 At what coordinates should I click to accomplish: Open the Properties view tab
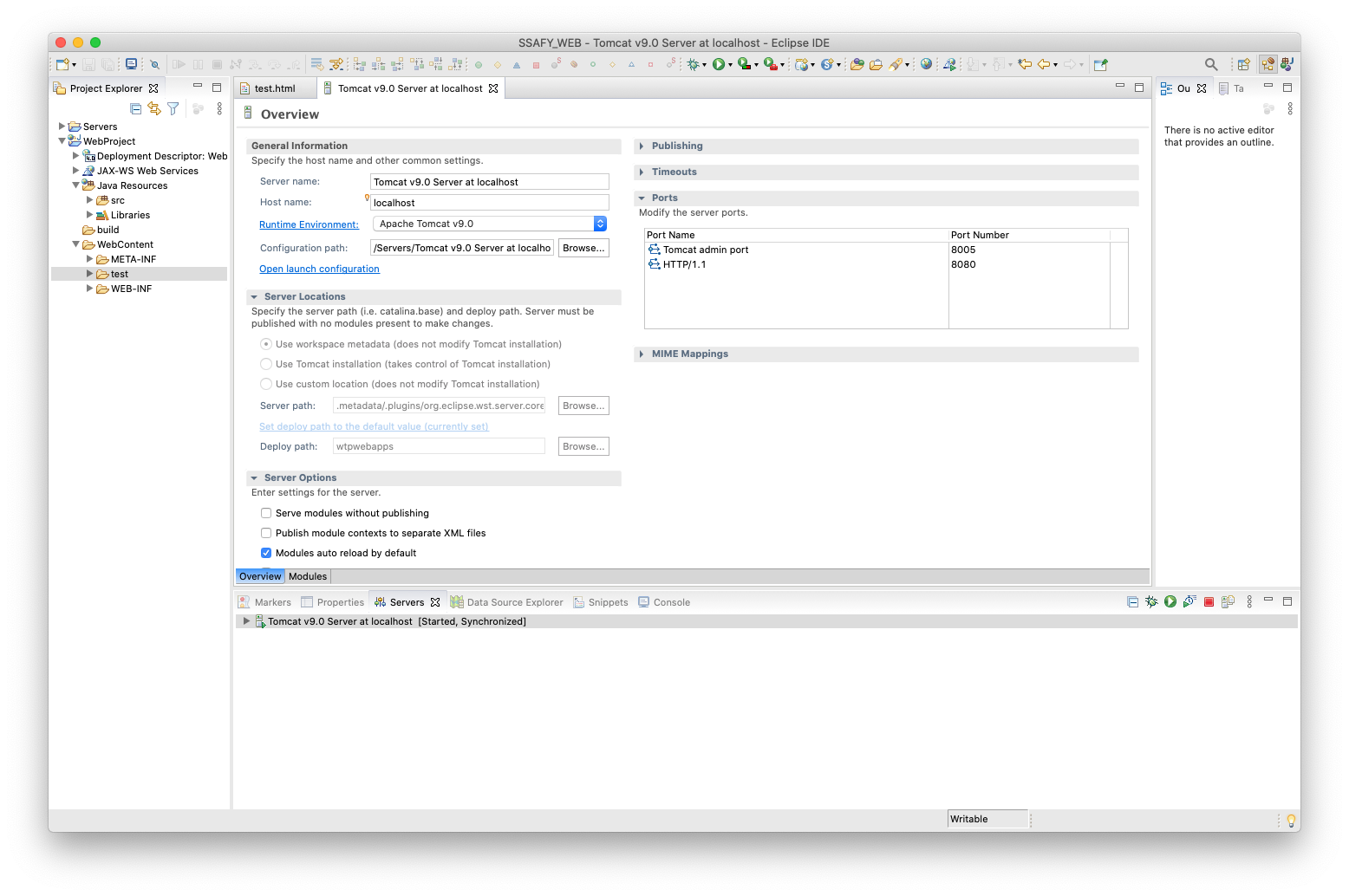(332, 602)
